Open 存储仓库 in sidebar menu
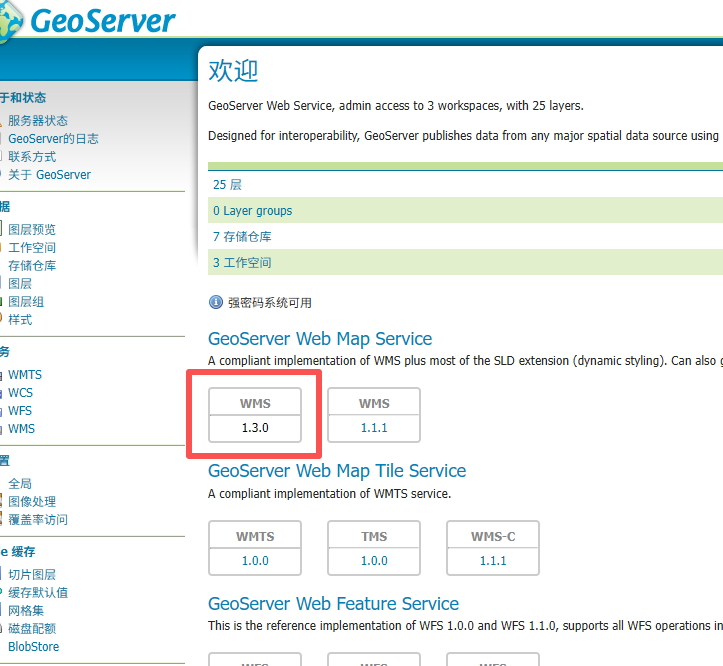Viewport: 723px width, 666px height. [x=32, y=266]
